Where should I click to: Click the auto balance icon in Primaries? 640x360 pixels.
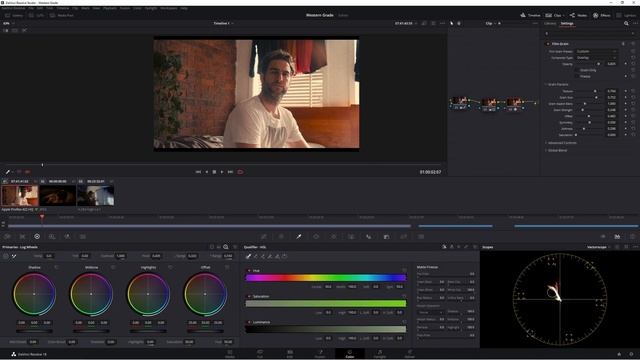(x=6, y=256)
